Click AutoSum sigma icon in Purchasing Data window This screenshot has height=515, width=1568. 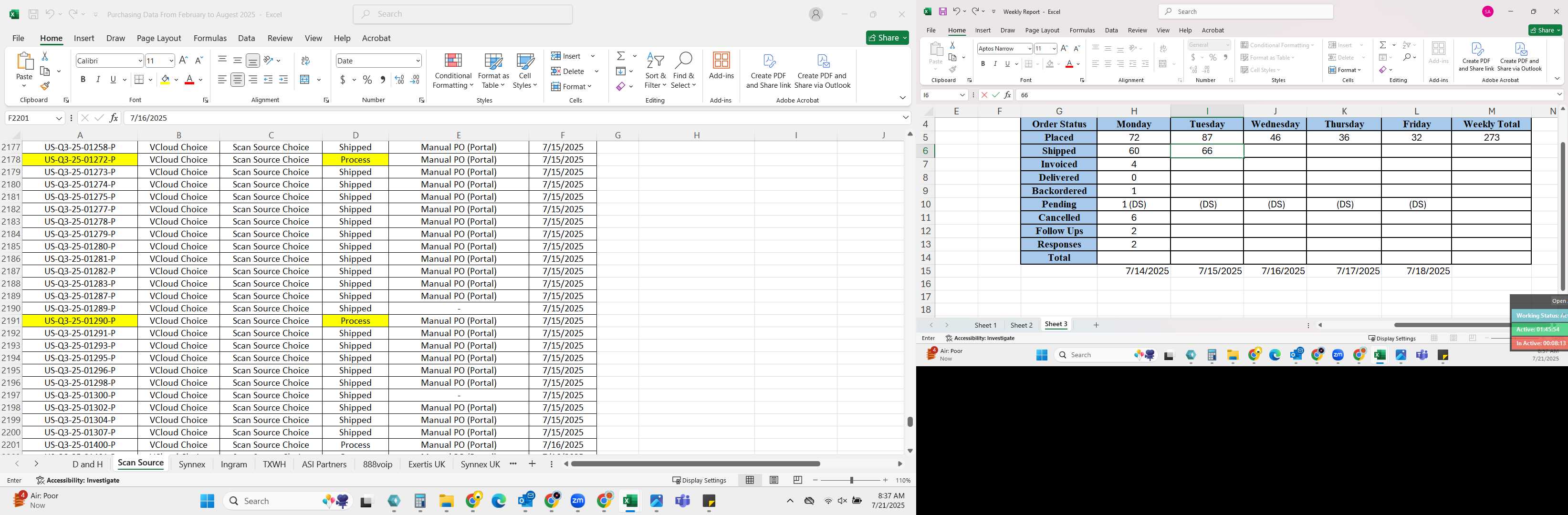[x=621, y=56]
